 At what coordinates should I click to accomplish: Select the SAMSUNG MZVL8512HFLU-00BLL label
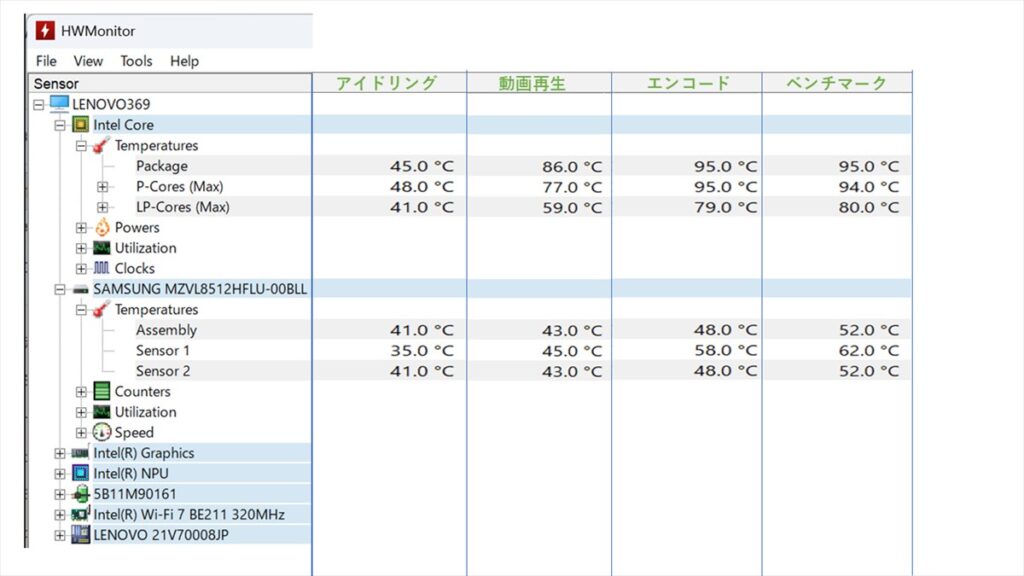[200, 289]
